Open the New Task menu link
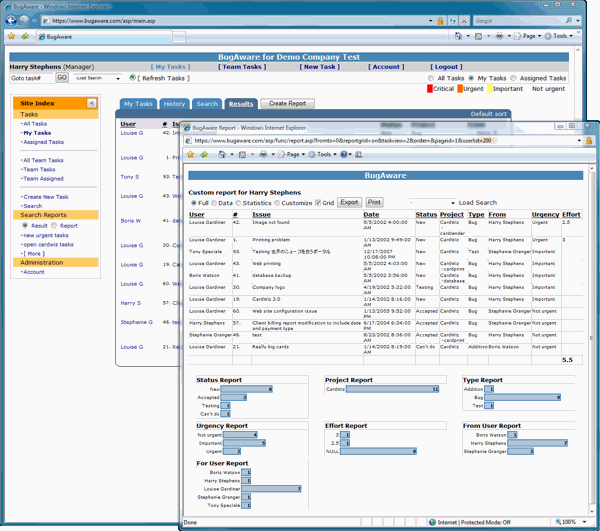600x531 pixels. [320, 67]
